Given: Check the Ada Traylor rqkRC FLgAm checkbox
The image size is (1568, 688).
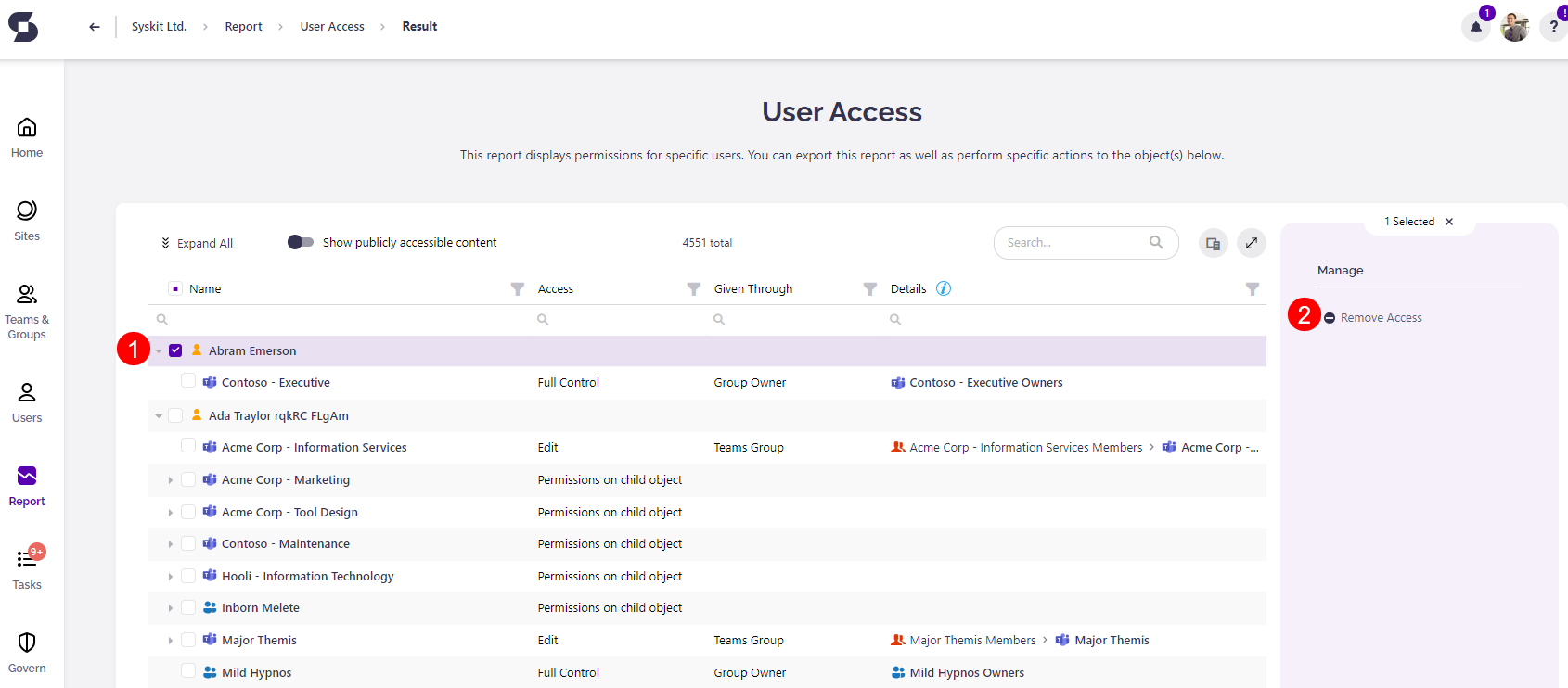Looking at the screenshot, I should coord(175,415).
